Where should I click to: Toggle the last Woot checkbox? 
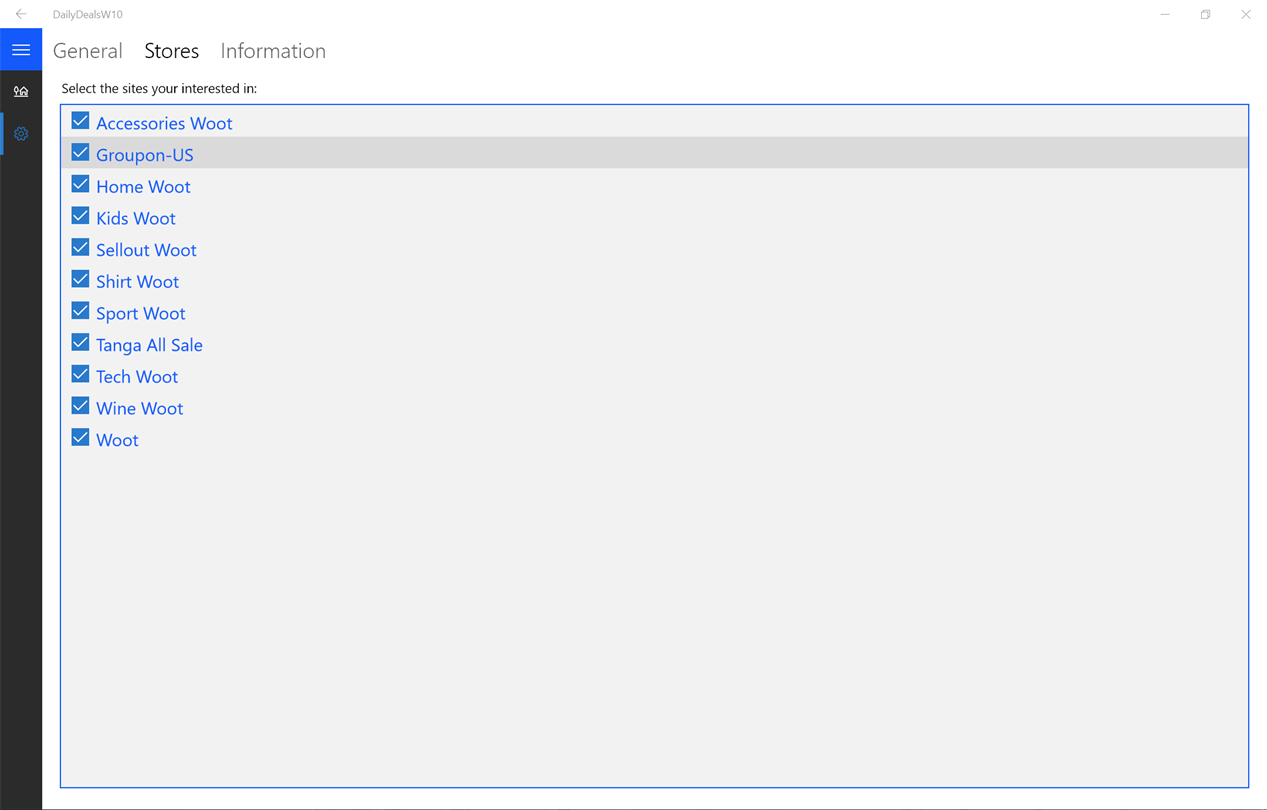coord(80,438)
